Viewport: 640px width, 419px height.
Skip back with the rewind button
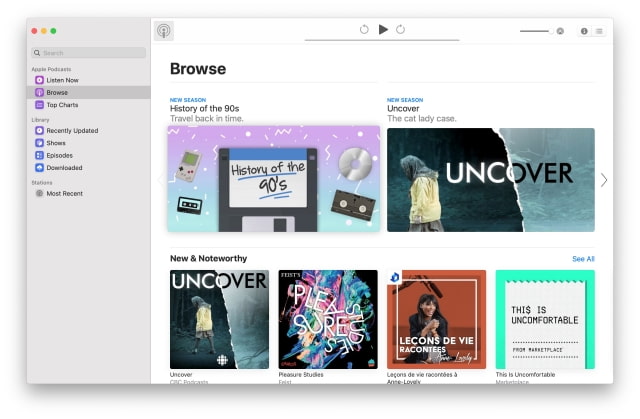pos(364,29)
